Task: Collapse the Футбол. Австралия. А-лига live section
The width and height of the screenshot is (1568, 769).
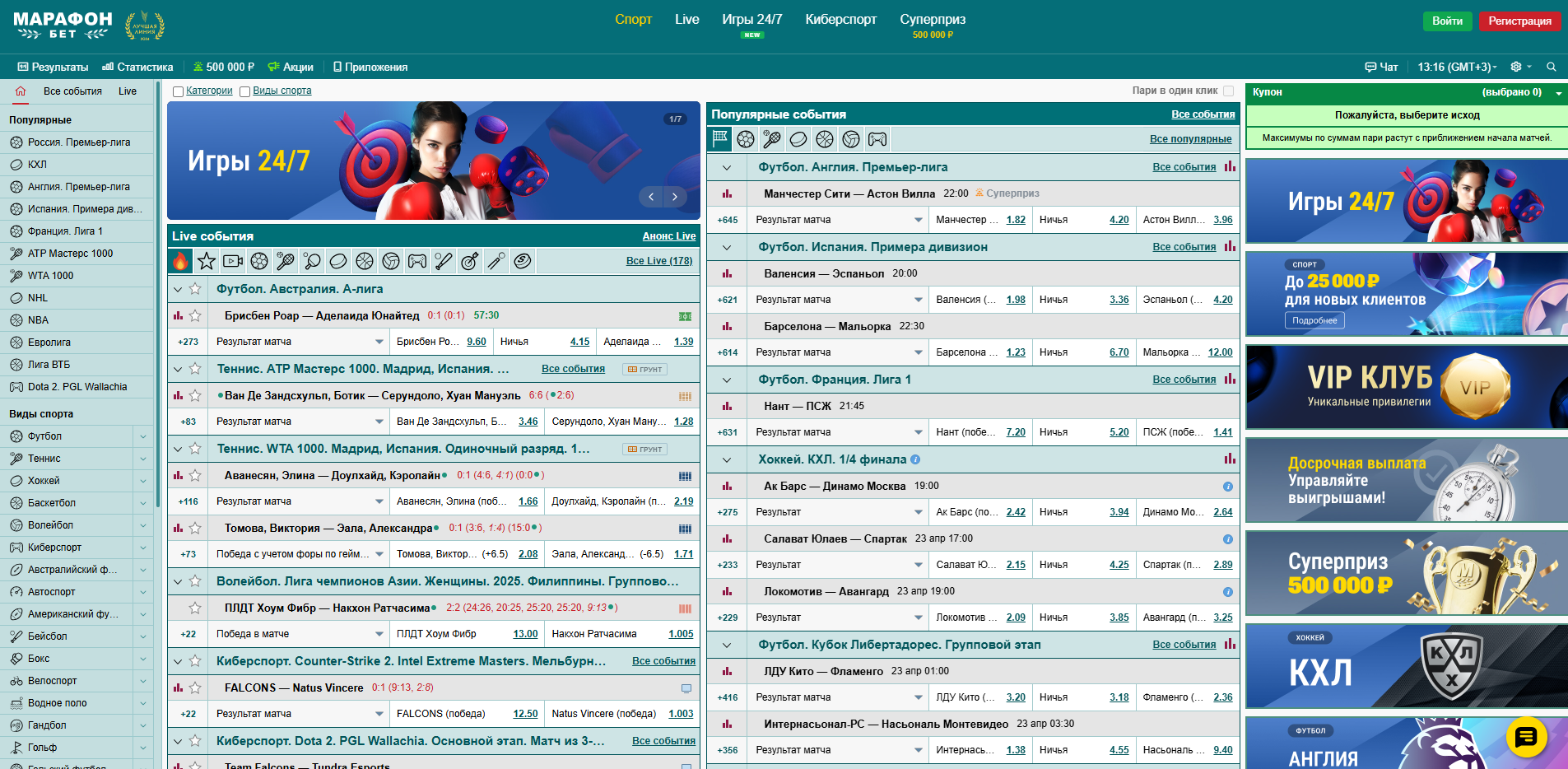Action: pyautogui.click(x=178, y=289)
